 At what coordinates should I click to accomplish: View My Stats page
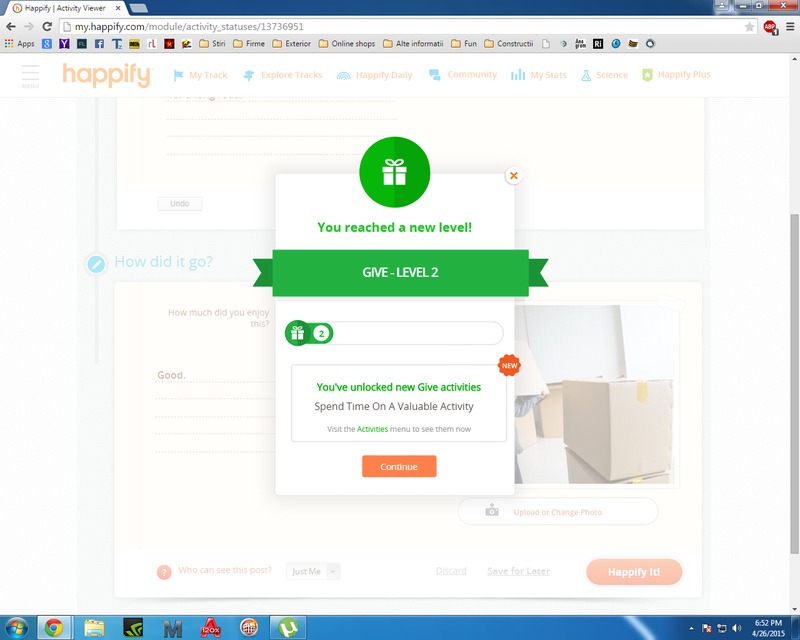[539, 75]
